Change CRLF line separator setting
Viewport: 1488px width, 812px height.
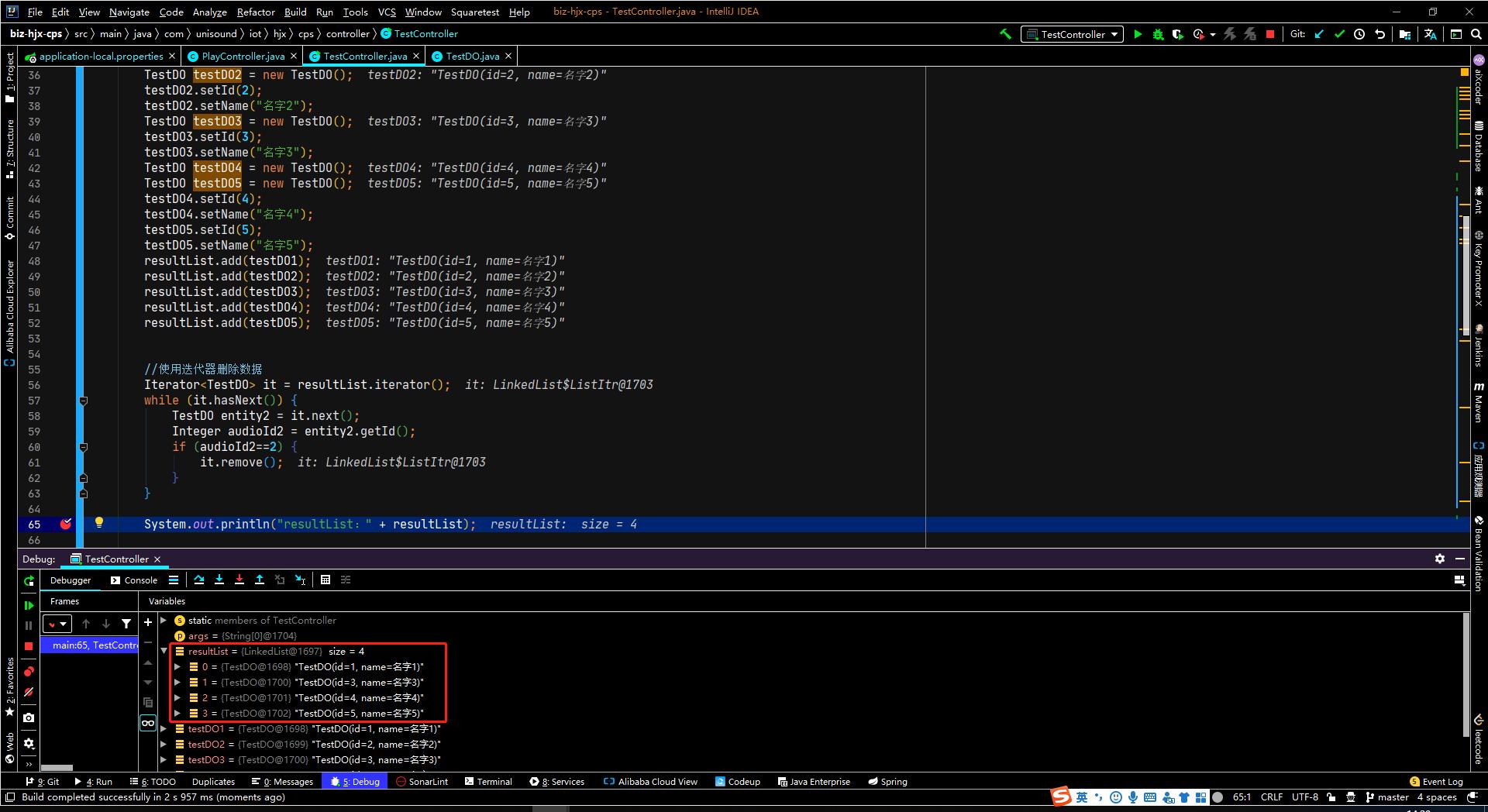click(x=1271, y=797)
